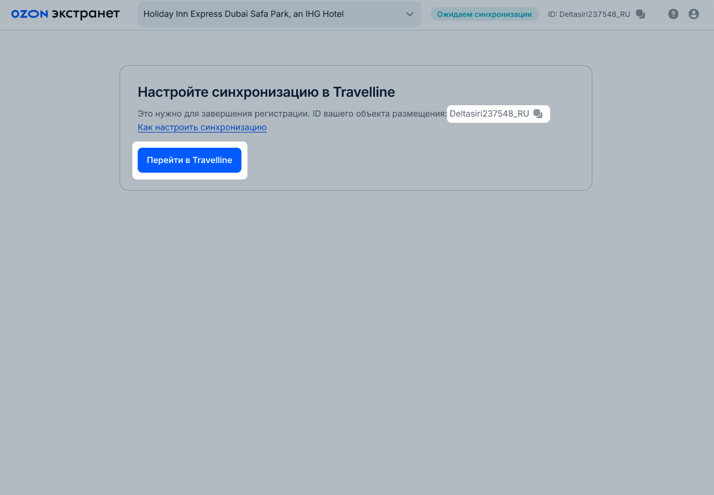Click the Это нужно для завершения регистрации text
The width and height of the screenshot is (714, 495).
tap(224, 114)
